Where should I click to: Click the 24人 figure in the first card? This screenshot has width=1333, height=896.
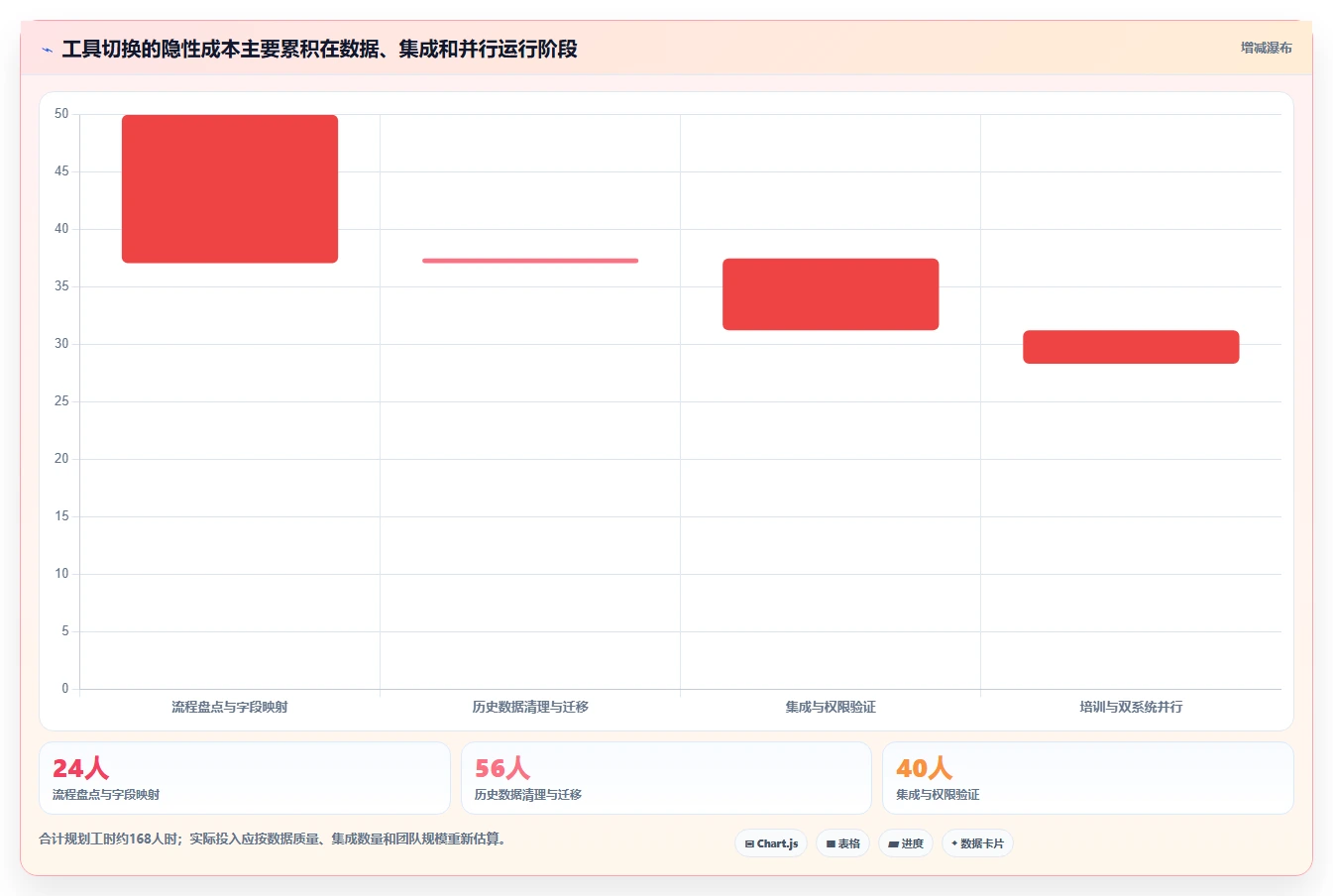[80, 768]
